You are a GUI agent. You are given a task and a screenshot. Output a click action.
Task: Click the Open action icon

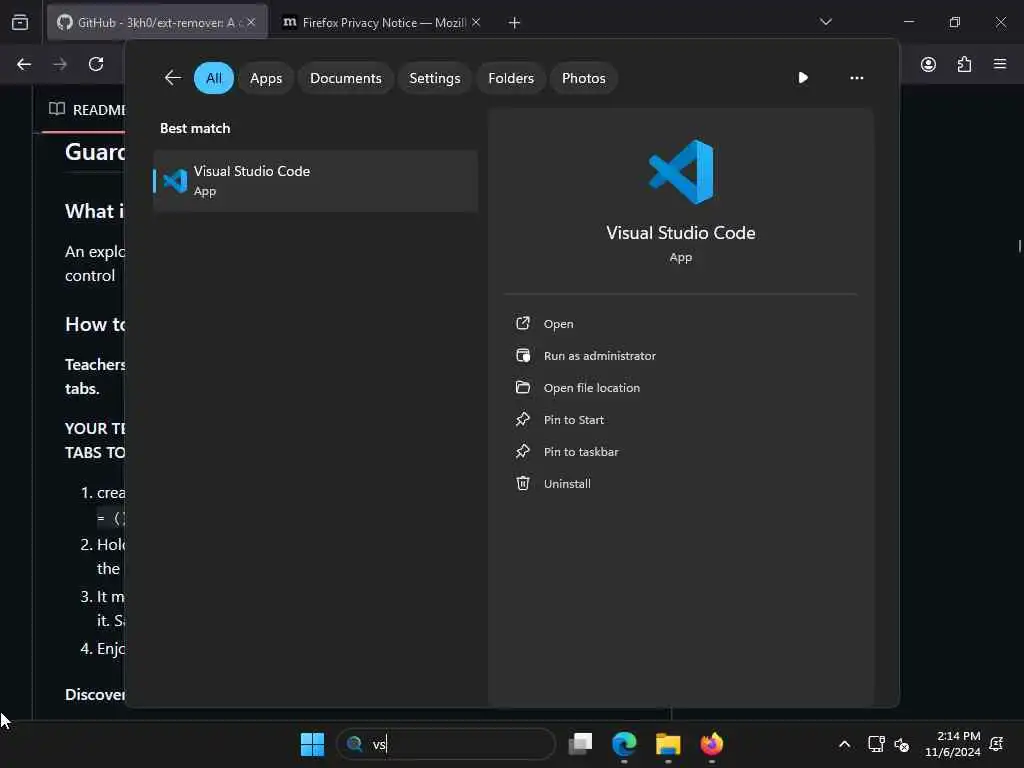[x=522, y=323]
